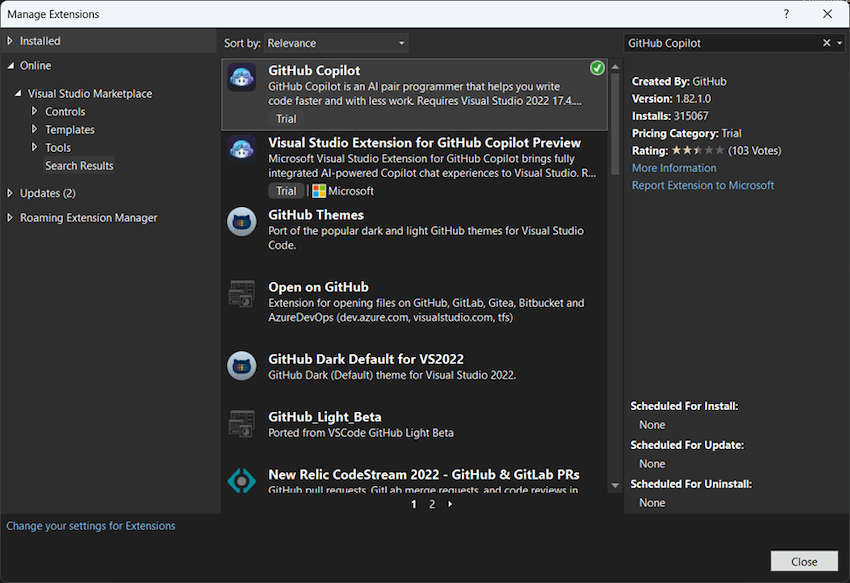Click the GitHub_Light_Beta extension icon

coord(242,424)
